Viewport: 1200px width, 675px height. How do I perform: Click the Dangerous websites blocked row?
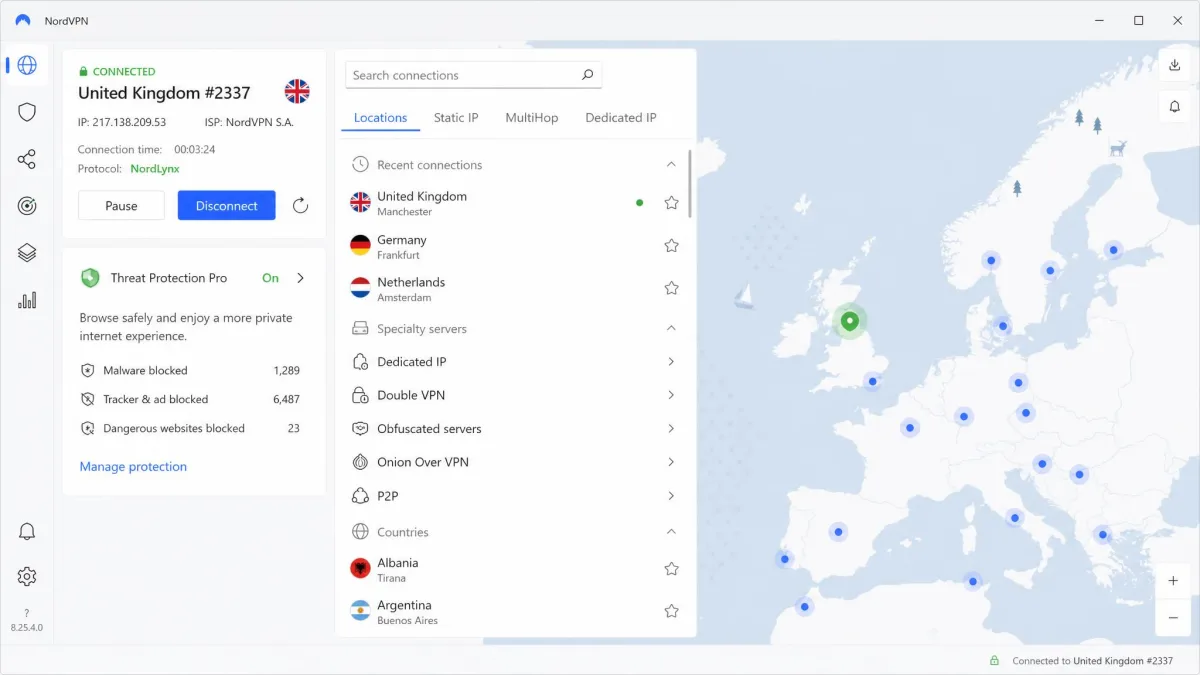tap(190, 428)
